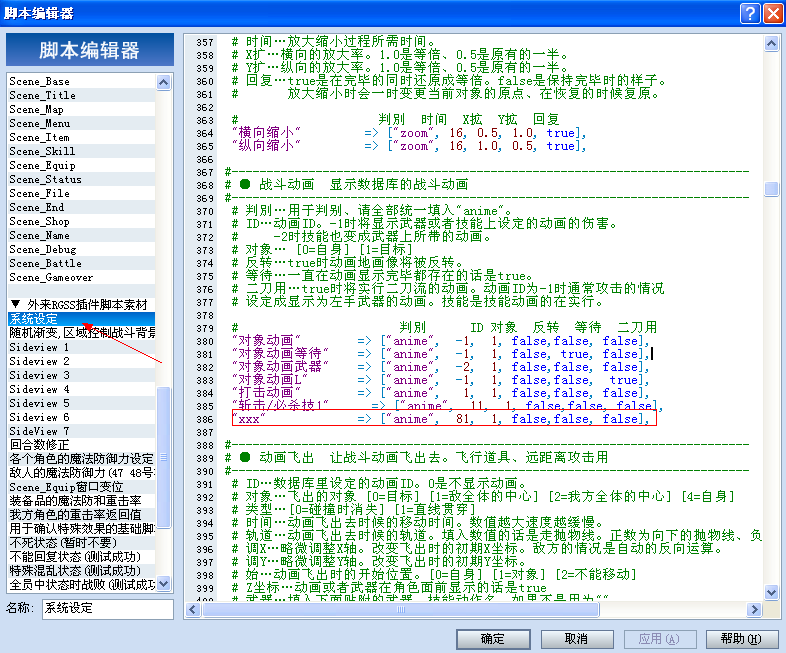This screenshot has height=653, width=786.
Task: Select Scene_Item script
Action: point(82,138)
